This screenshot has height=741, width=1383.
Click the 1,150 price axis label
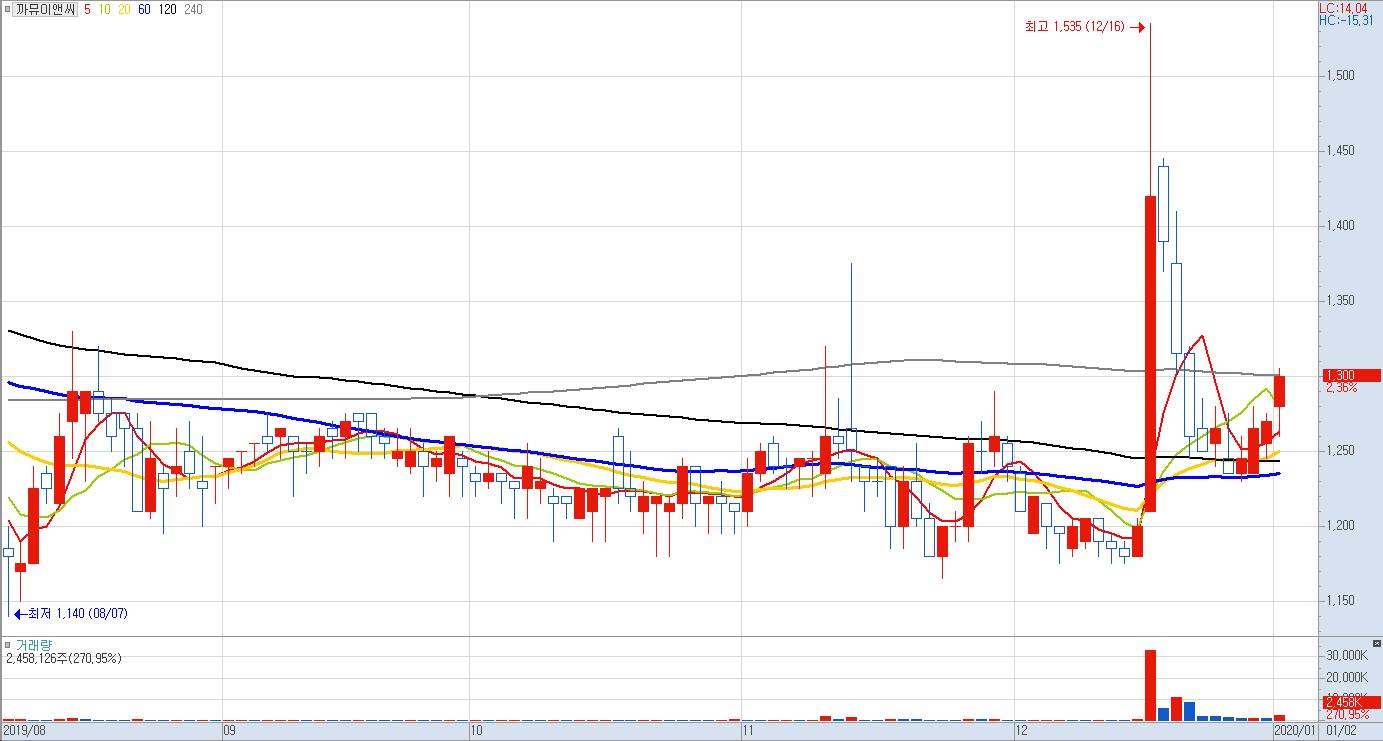tap(1341, 601)
